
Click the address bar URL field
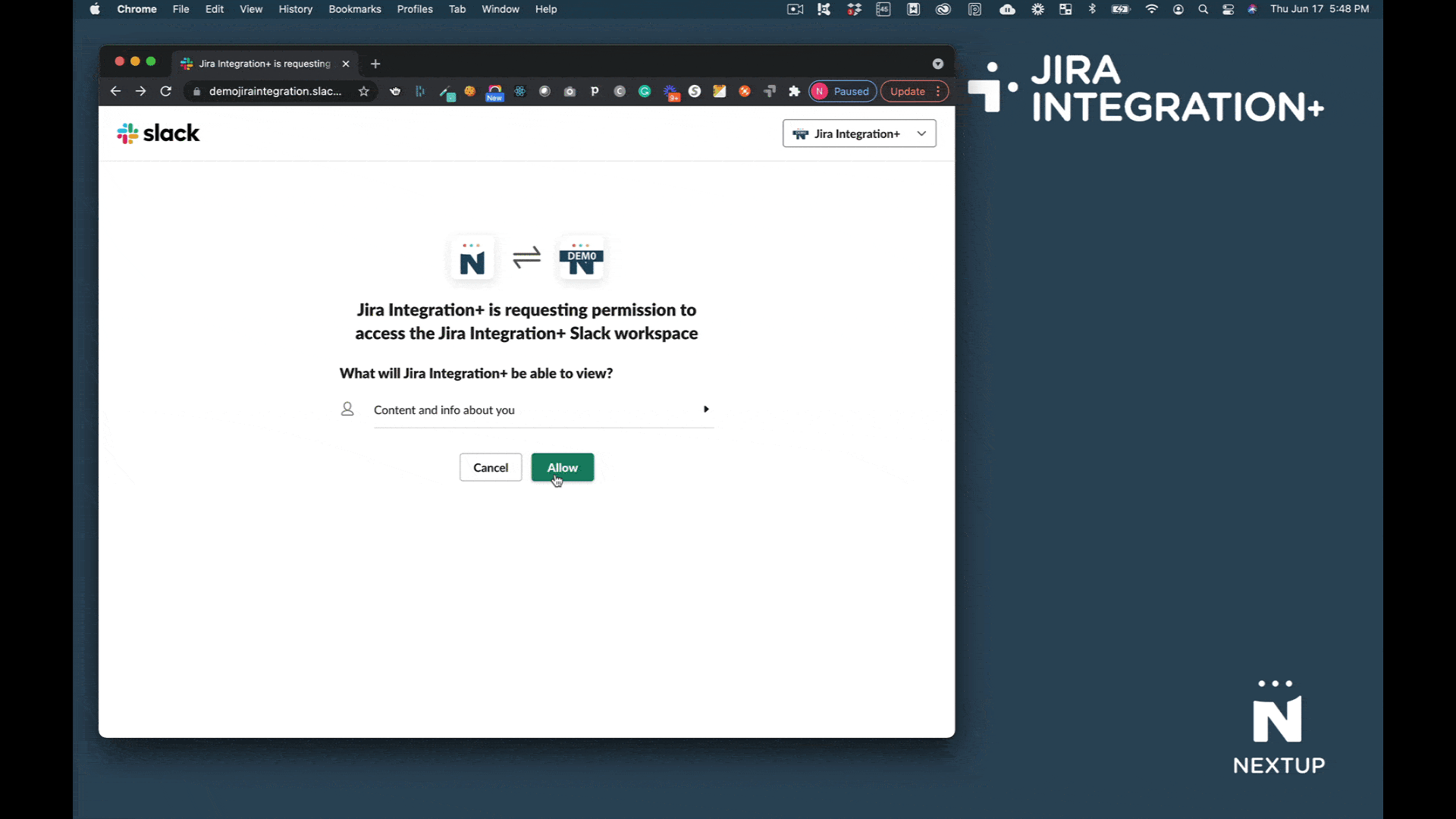pyautogui.click(x=275, y=91)
